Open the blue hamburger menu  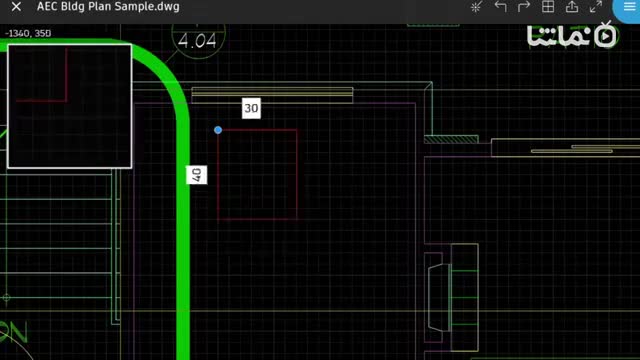coord(629,8)
